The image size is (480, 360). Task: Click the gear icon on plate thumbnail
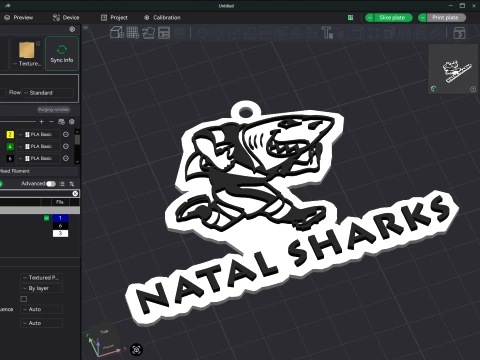click(x=473, y=89)
